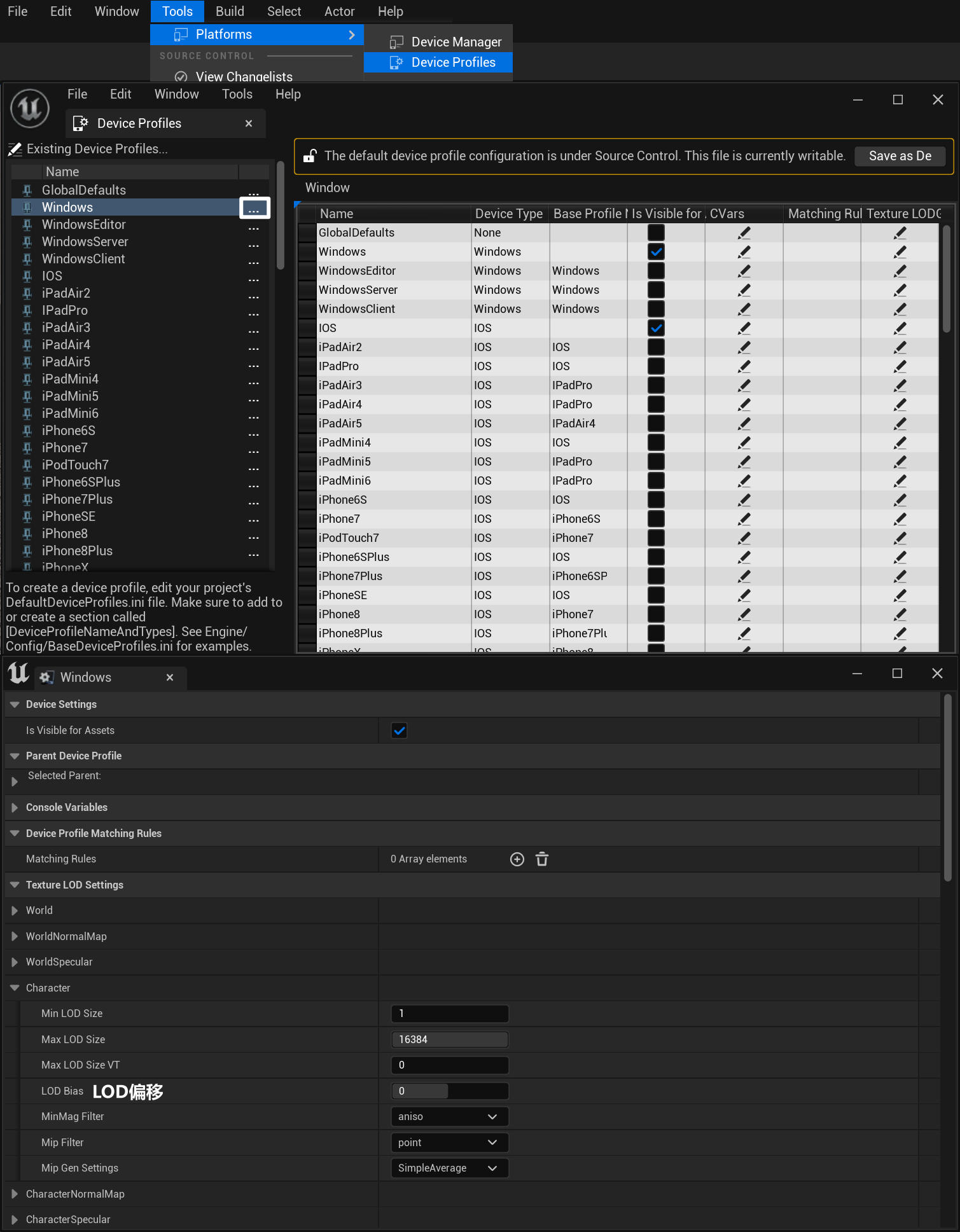Click the Save as Default button
This screenshot has width=960, height=1232.
click(x=900, y=156)
